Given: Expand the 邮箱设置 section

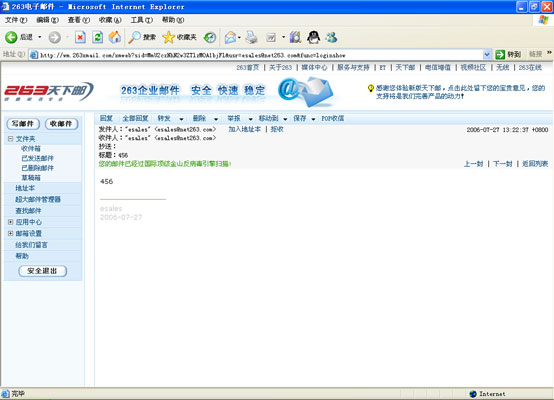Looking at the screenshot, I should pos(10,233).
